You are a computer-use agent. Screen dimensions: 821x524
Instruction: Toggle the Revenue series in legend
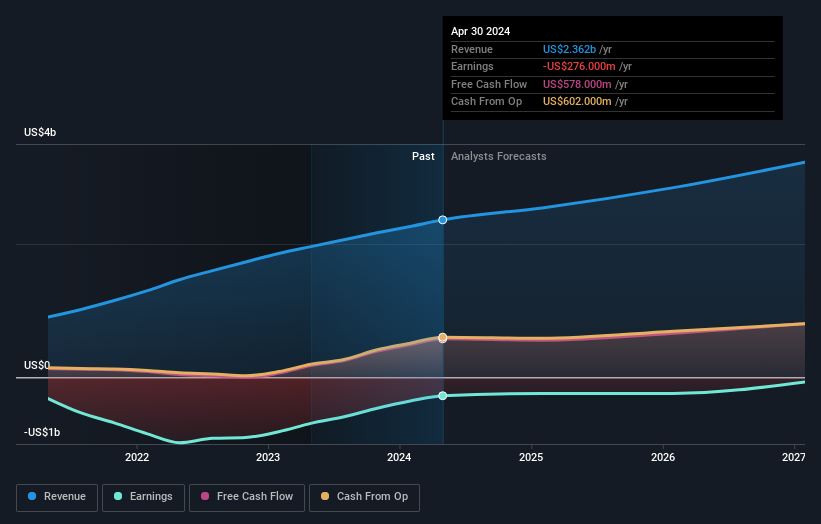coord(57,497)
